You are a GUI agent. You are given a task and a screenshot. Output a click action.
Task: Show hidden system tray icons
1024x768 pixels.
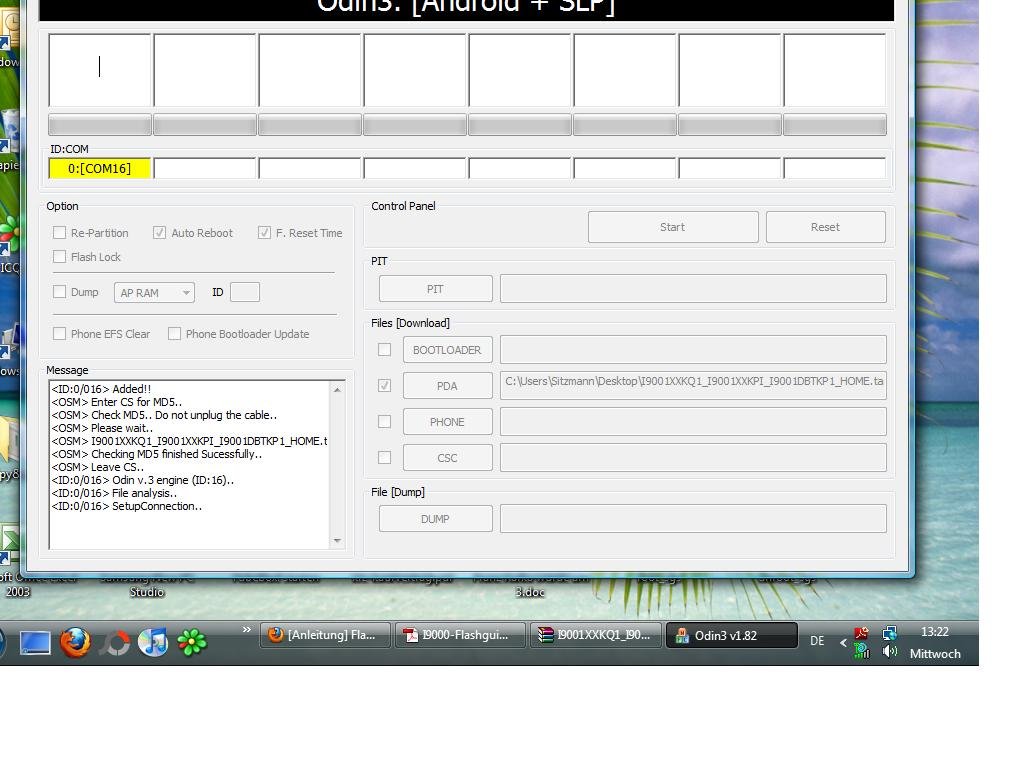click(x=843, y=643)
